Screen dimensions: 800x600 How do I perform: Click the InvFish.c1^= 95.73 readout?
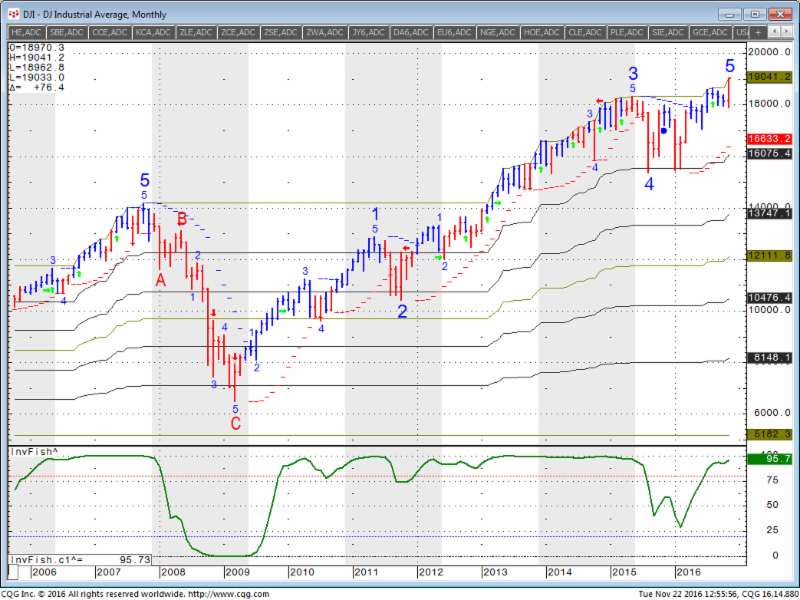(80, 560)
